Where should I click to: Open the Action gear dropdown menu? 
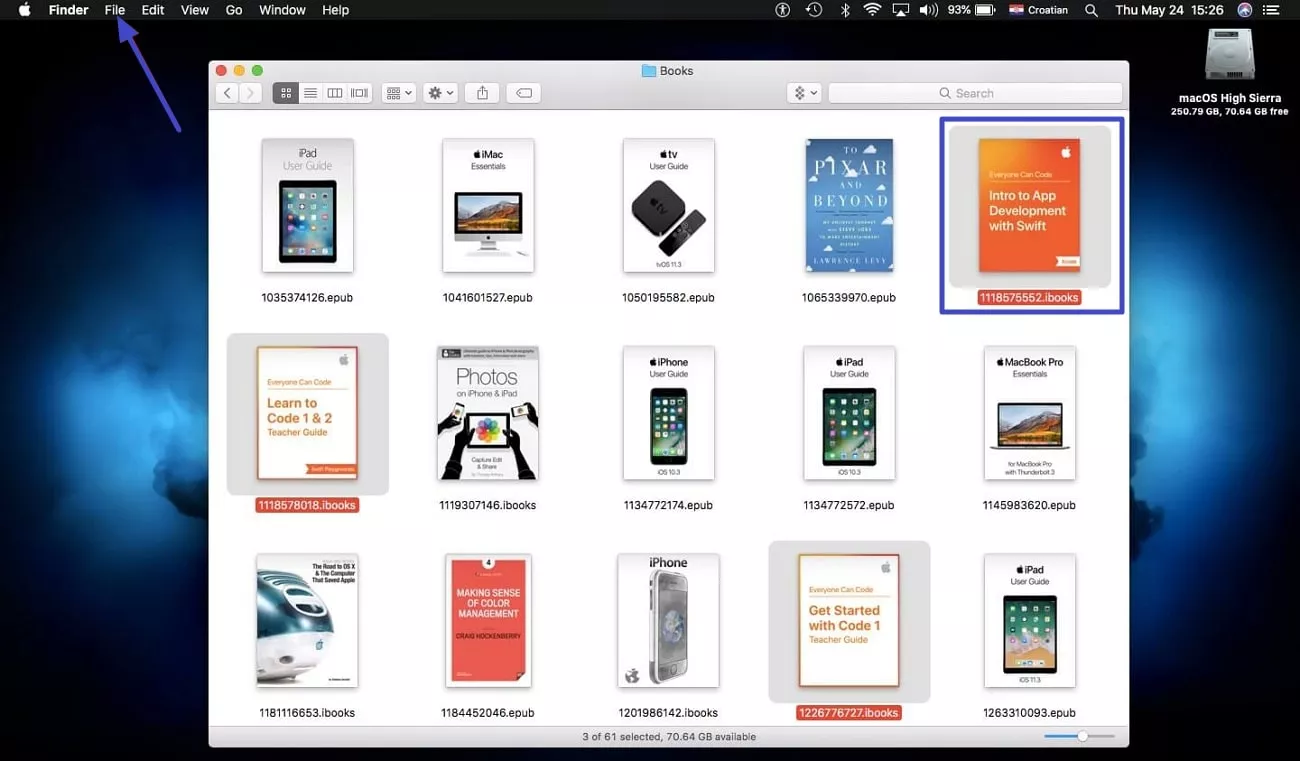point(439,92)
